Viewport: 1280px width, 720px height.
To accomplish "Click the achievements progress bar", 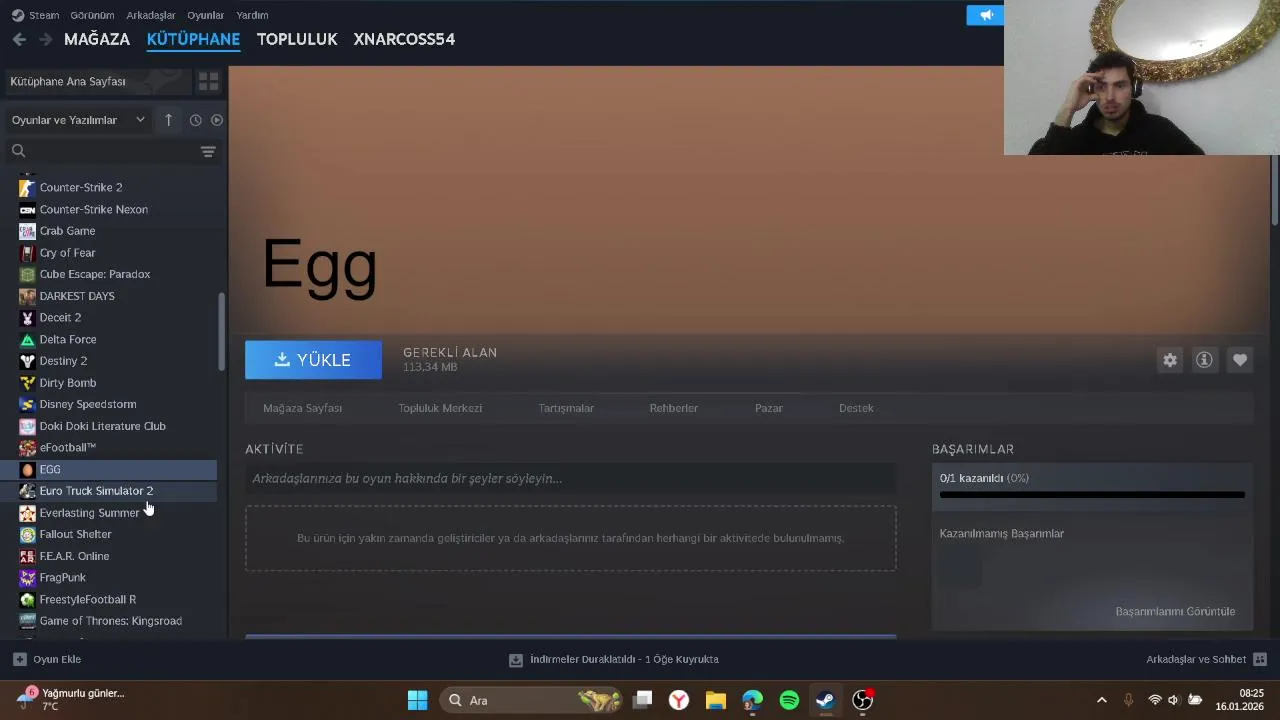I will tap(1092, 494).
